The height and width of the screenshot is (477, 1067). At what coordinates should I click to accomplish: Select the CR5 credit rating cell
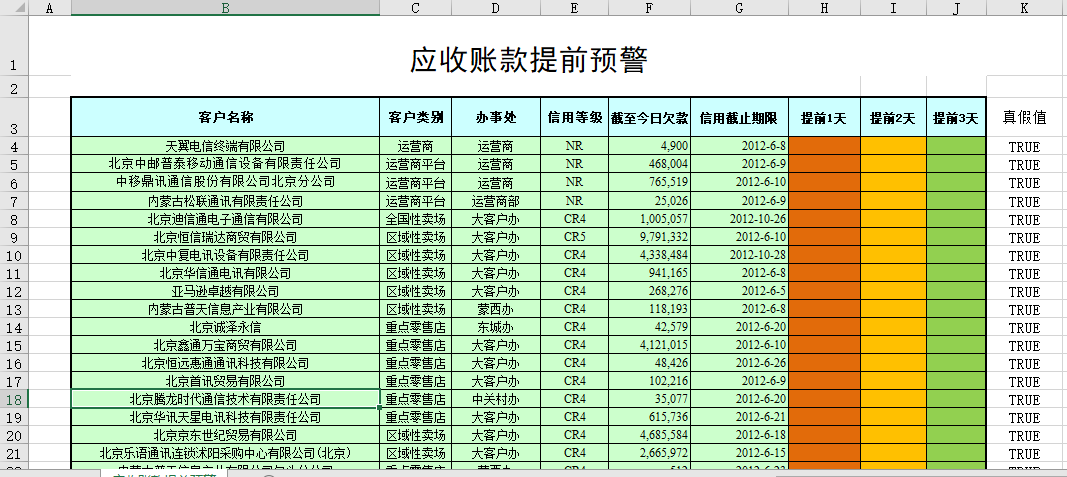tap(574, 237)
